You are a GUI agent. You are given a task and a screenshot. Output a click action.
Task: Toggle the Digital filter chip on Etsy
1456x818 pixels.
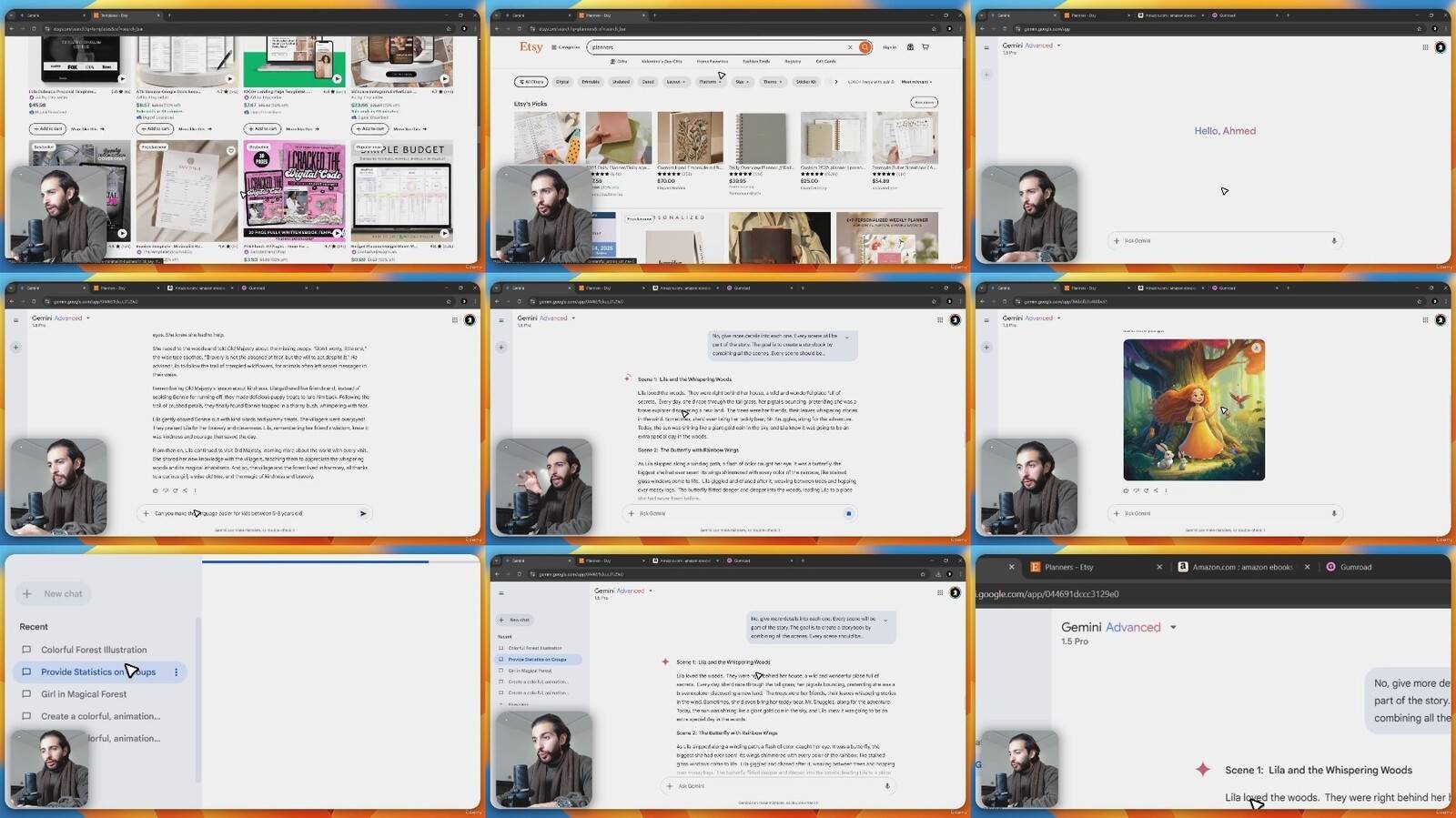562,82
